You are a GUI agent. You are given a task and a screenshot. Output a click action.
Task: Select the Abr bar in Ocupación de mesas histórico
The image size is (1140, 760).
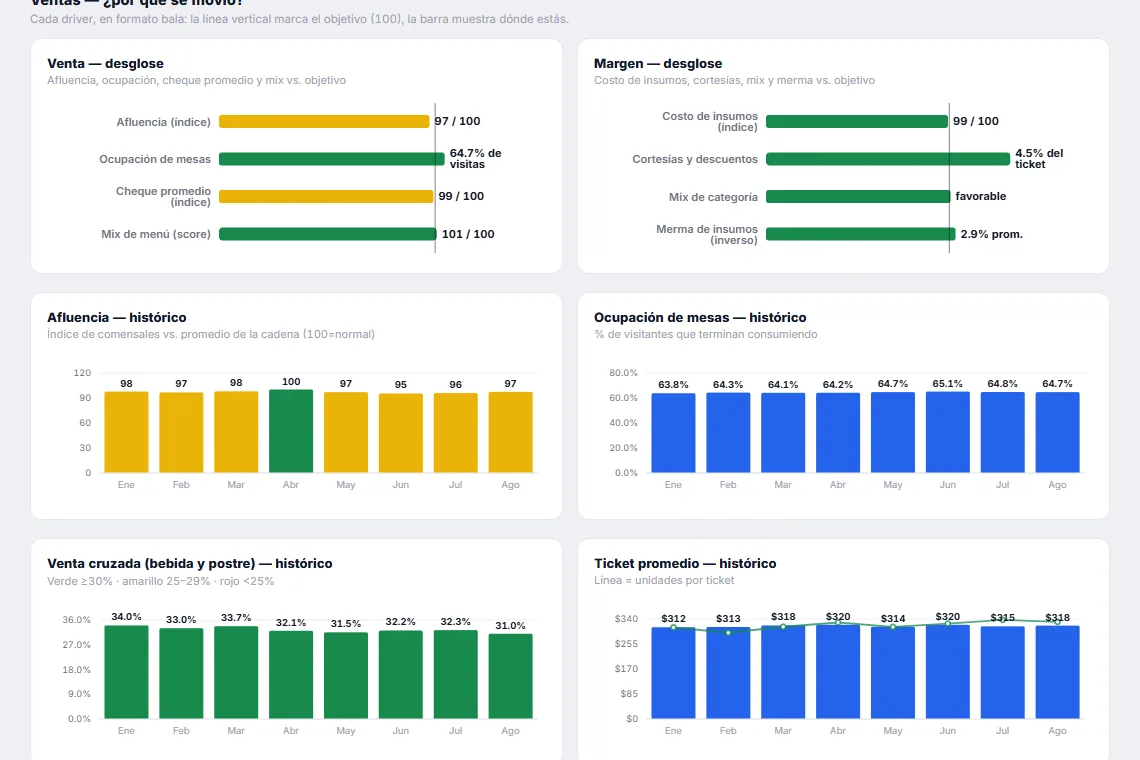tap(838, 433)
